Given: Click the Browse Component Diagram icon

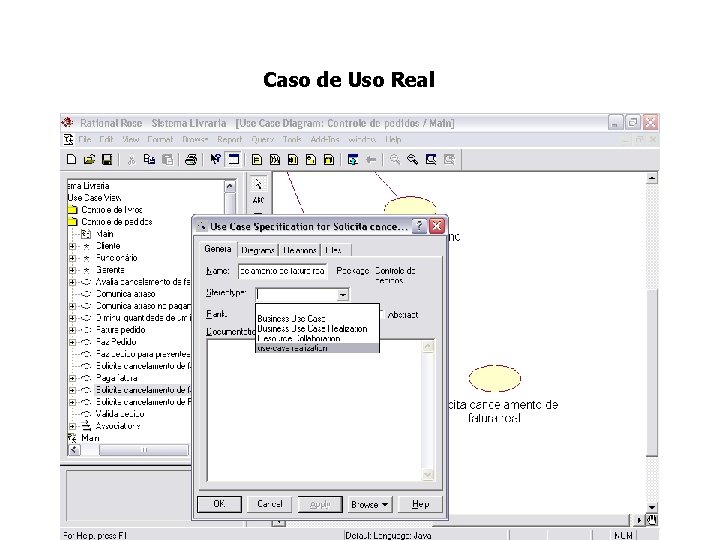Looking at the screenshot, I should click(293, 159).
